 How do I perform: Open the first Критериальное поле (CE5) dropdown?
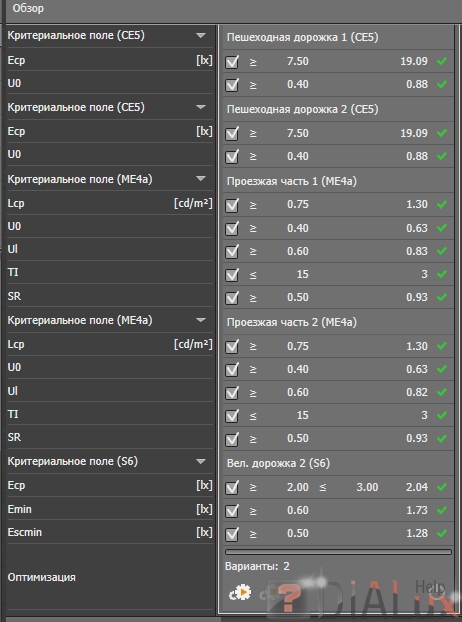point(201,36)
